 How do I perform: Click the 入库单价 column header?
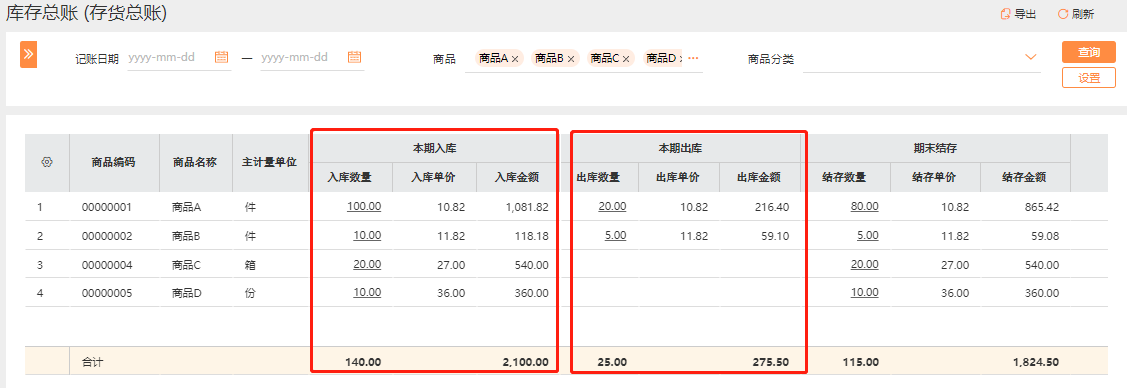coord(434,177)
